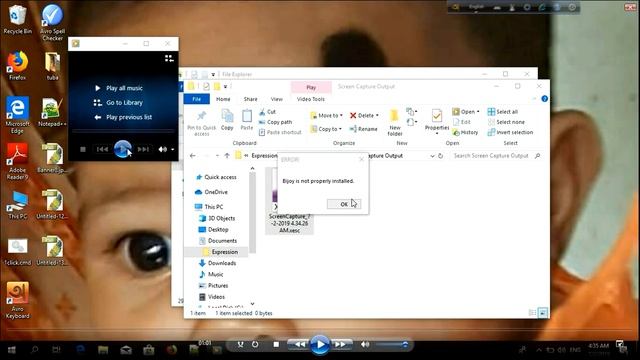Refresh the Explorer folder view
Image resolution: width=640 pixels, height=360 pixels.
pos(440,156)
